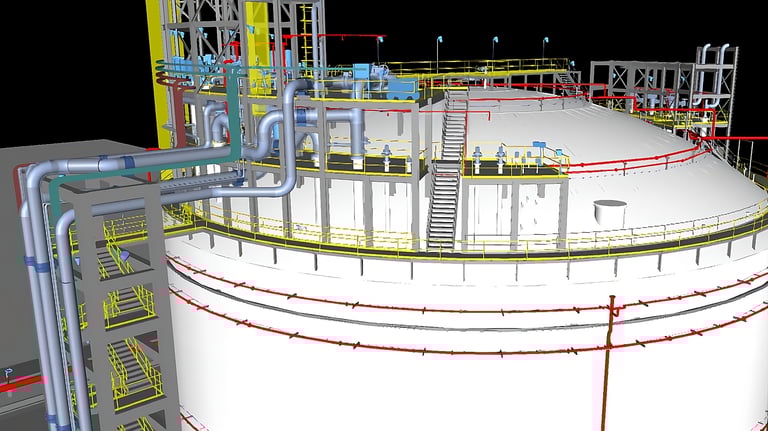Select the tall yellow column at top left

click(x=157, y=73)
